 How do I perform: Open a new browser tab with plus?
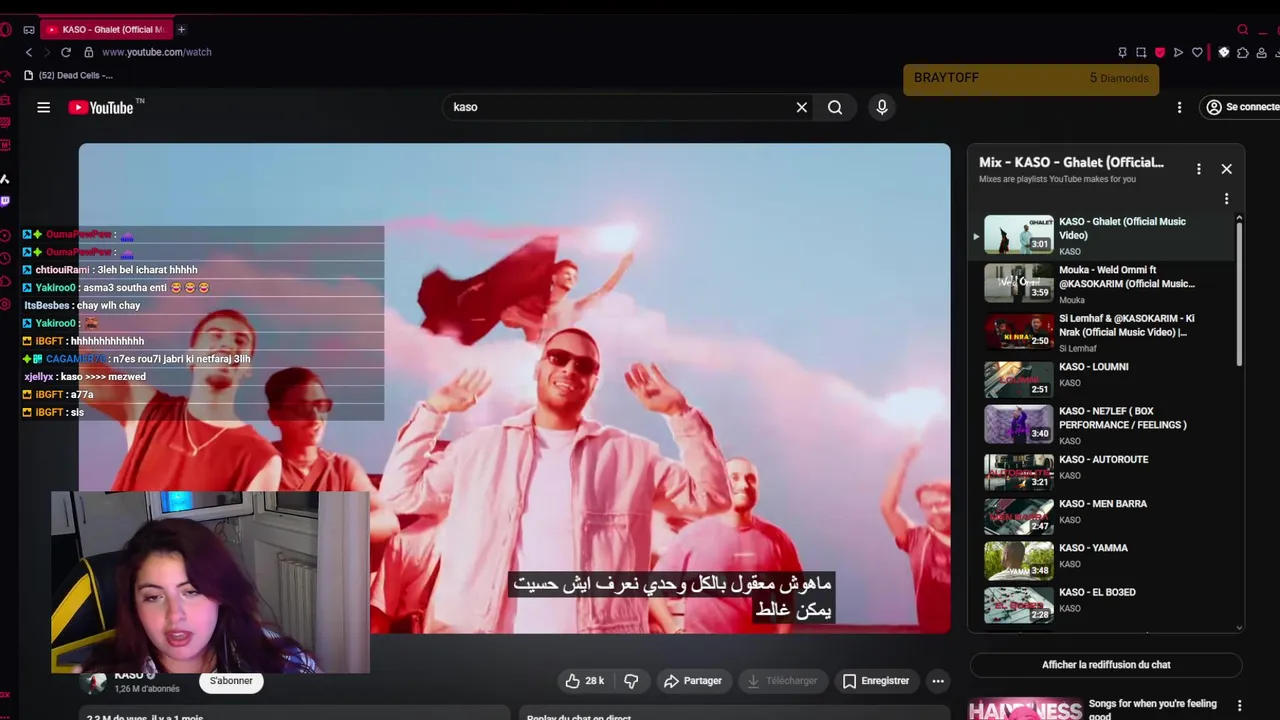181,29
